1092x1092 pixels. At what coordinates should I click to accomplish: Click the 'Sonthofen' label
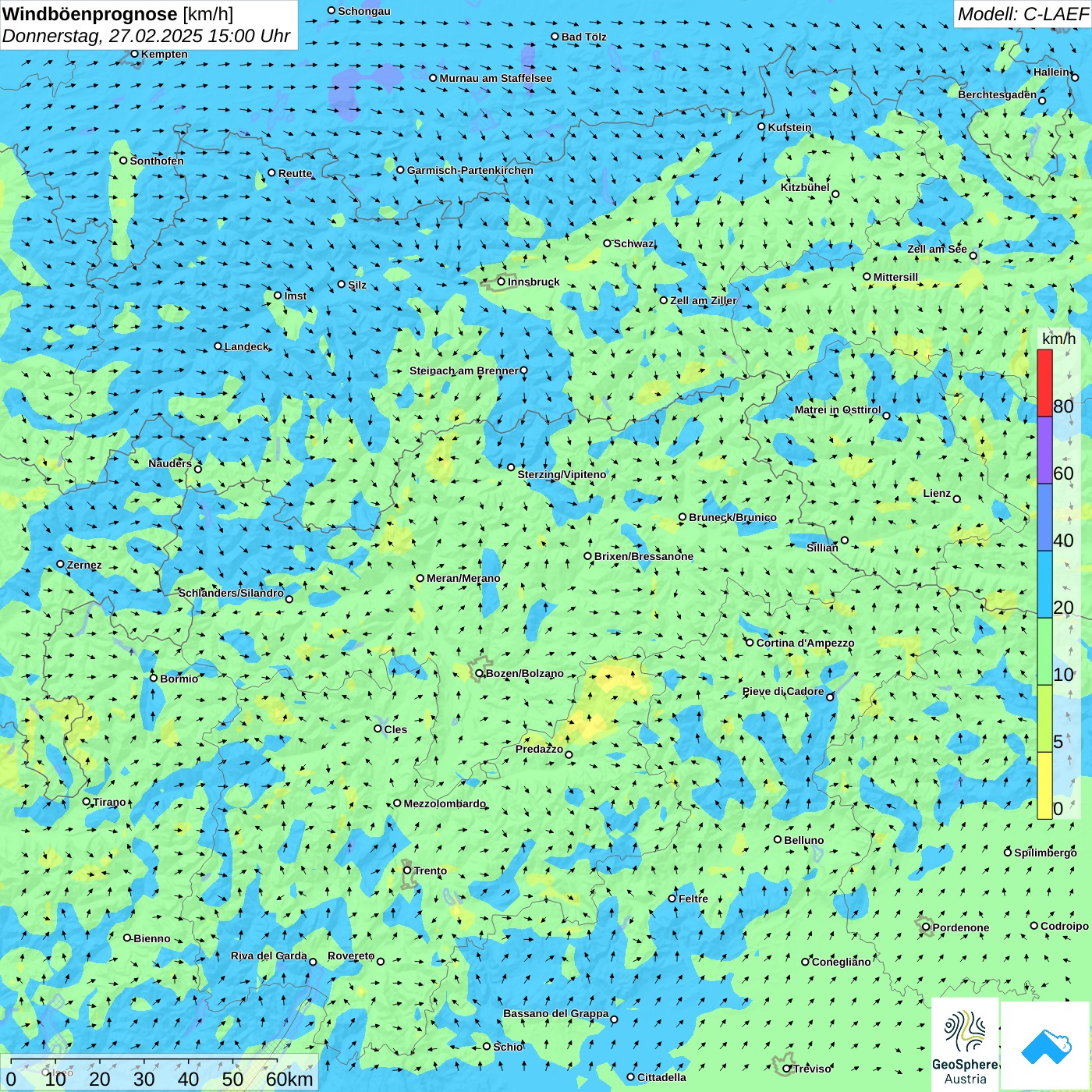(157, 161)
